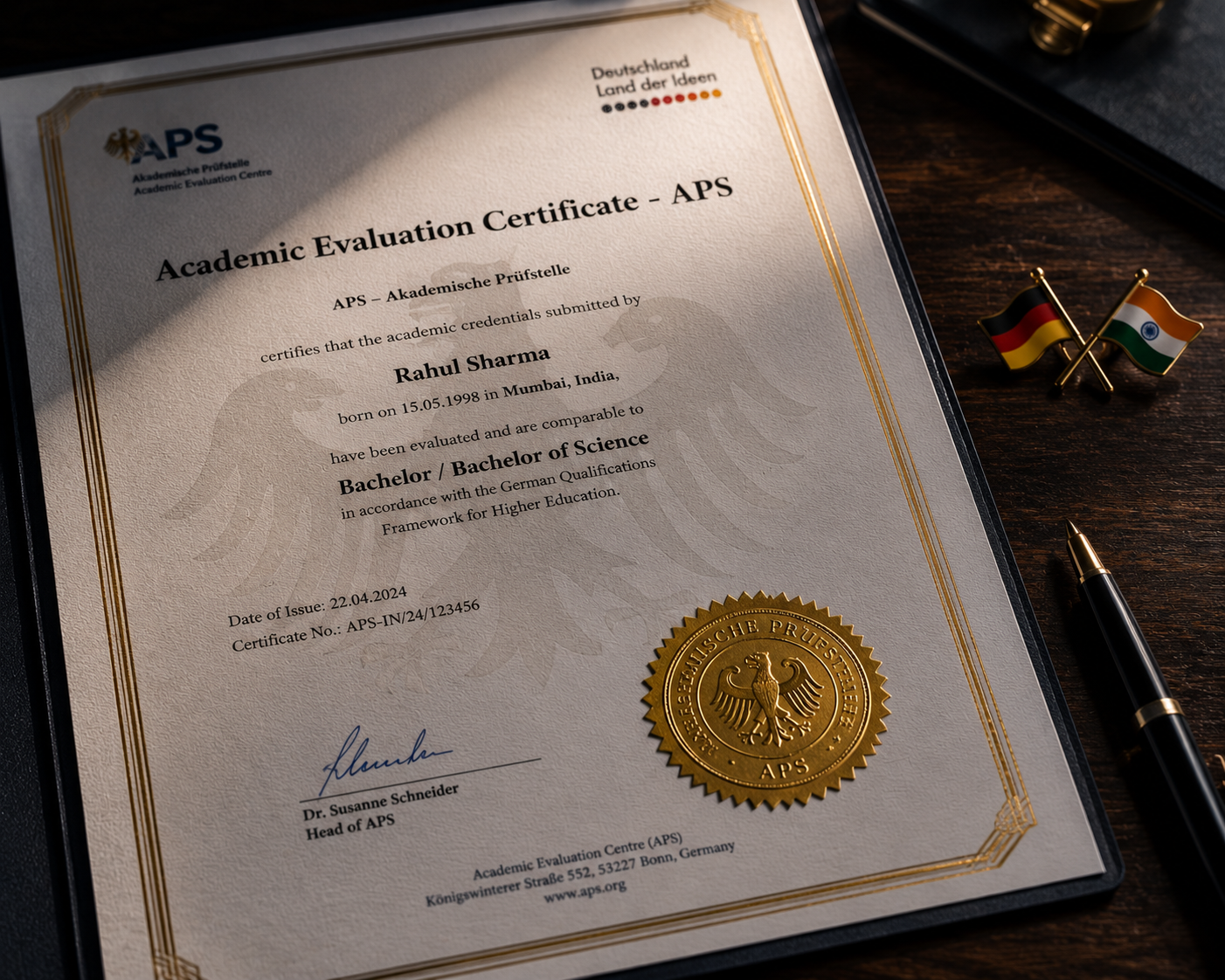Click the subtitle APS – Akademische Prüfstelle
Viewport: 1225px width, 980px height.
[x=451, y=286]
